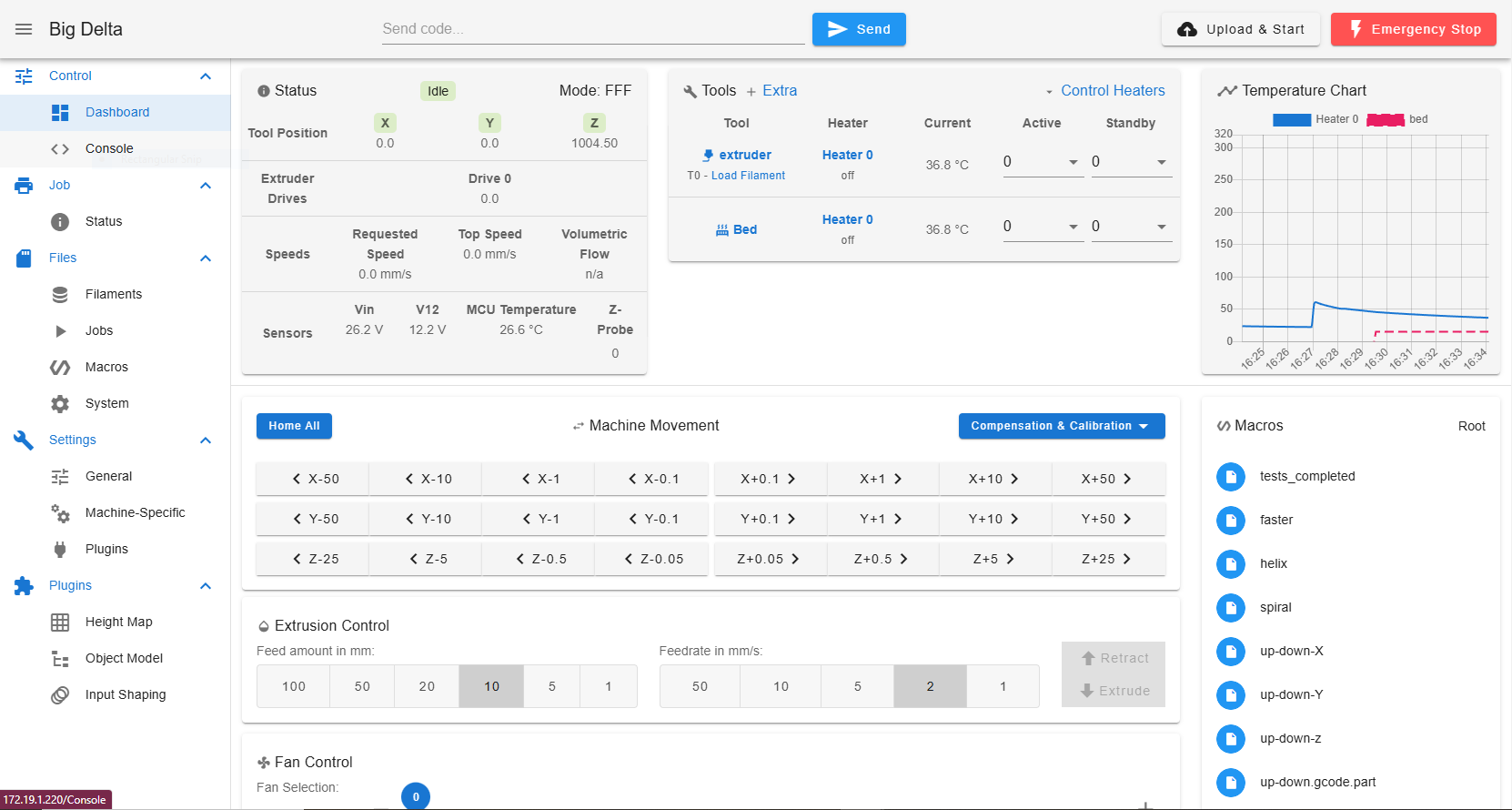The image size is (1512, 810).
Task: Select feedrate 1 mm/s
Action: point(1003,686)
